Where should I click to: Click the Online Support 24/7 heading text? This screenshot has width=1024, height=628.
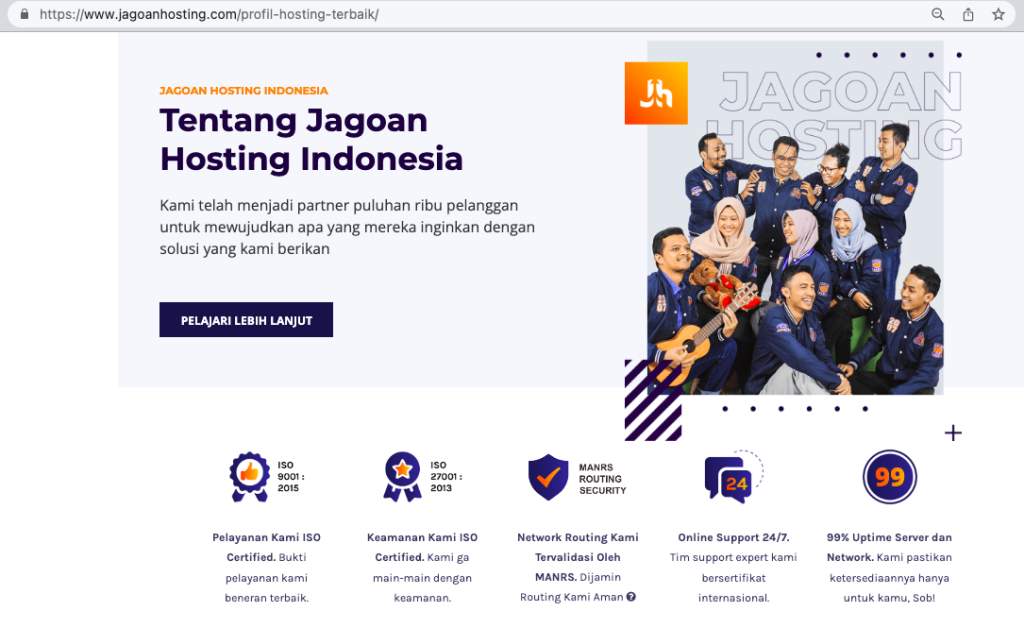(x=733, y=537)
